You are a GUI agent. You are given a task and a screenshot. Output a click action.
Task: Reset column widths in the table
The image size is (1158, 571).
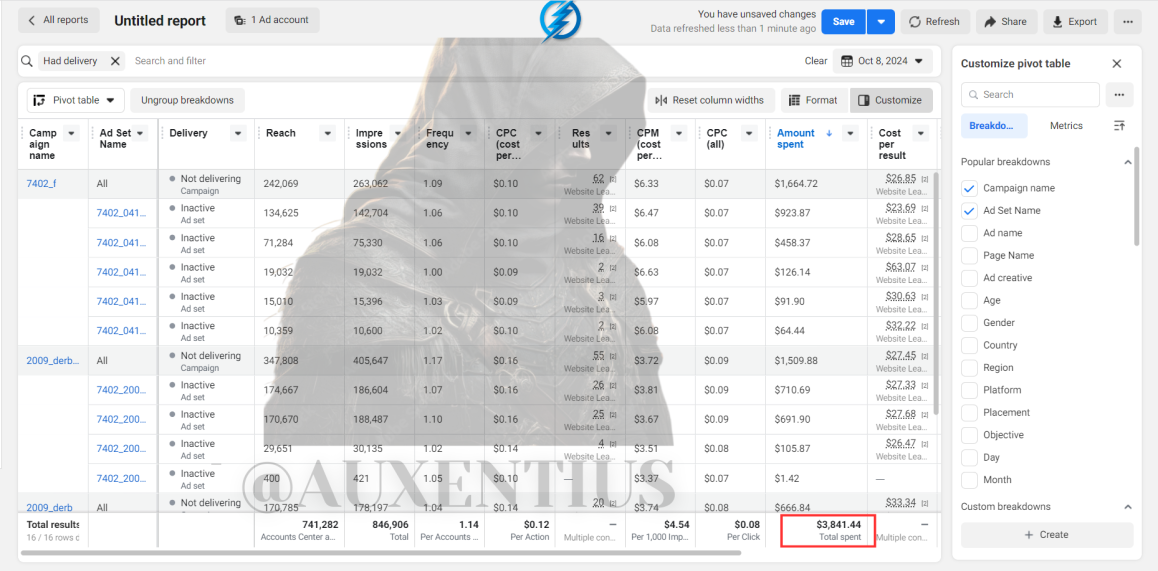[x=711, y=100]
